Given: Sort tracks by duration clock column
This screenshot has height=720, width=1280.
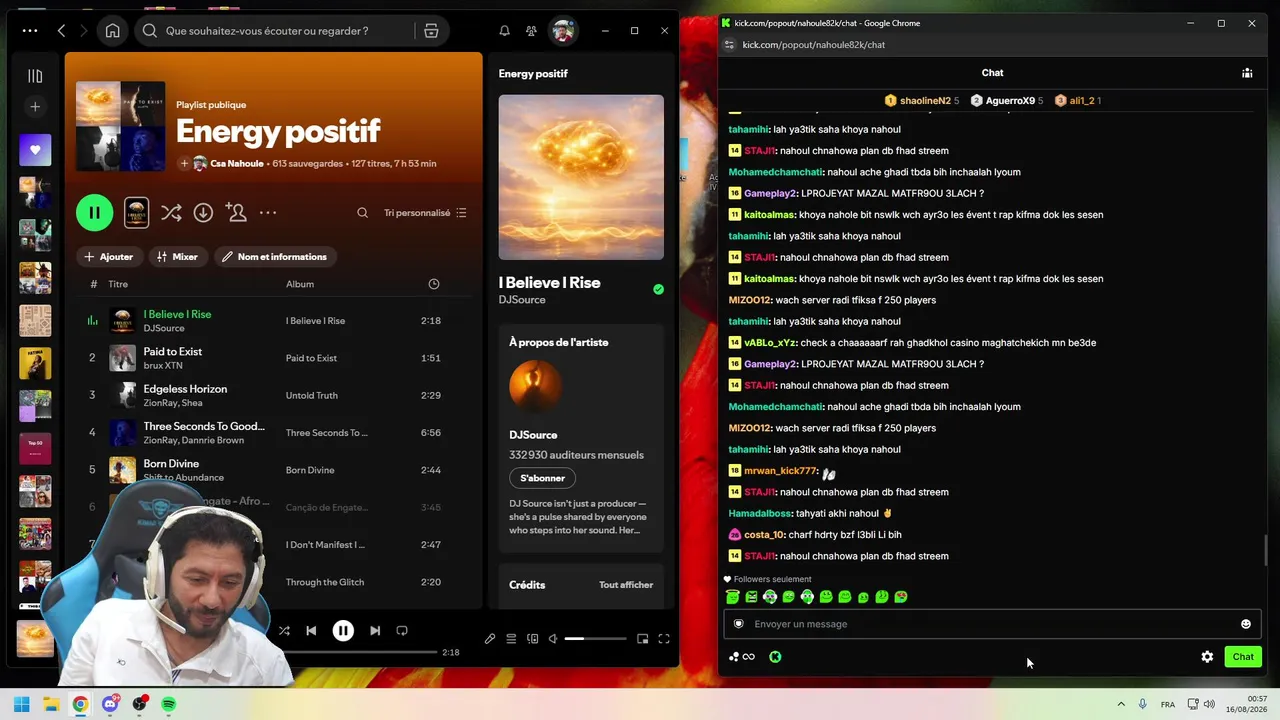Looking at the screenshot, I should 434,284.
